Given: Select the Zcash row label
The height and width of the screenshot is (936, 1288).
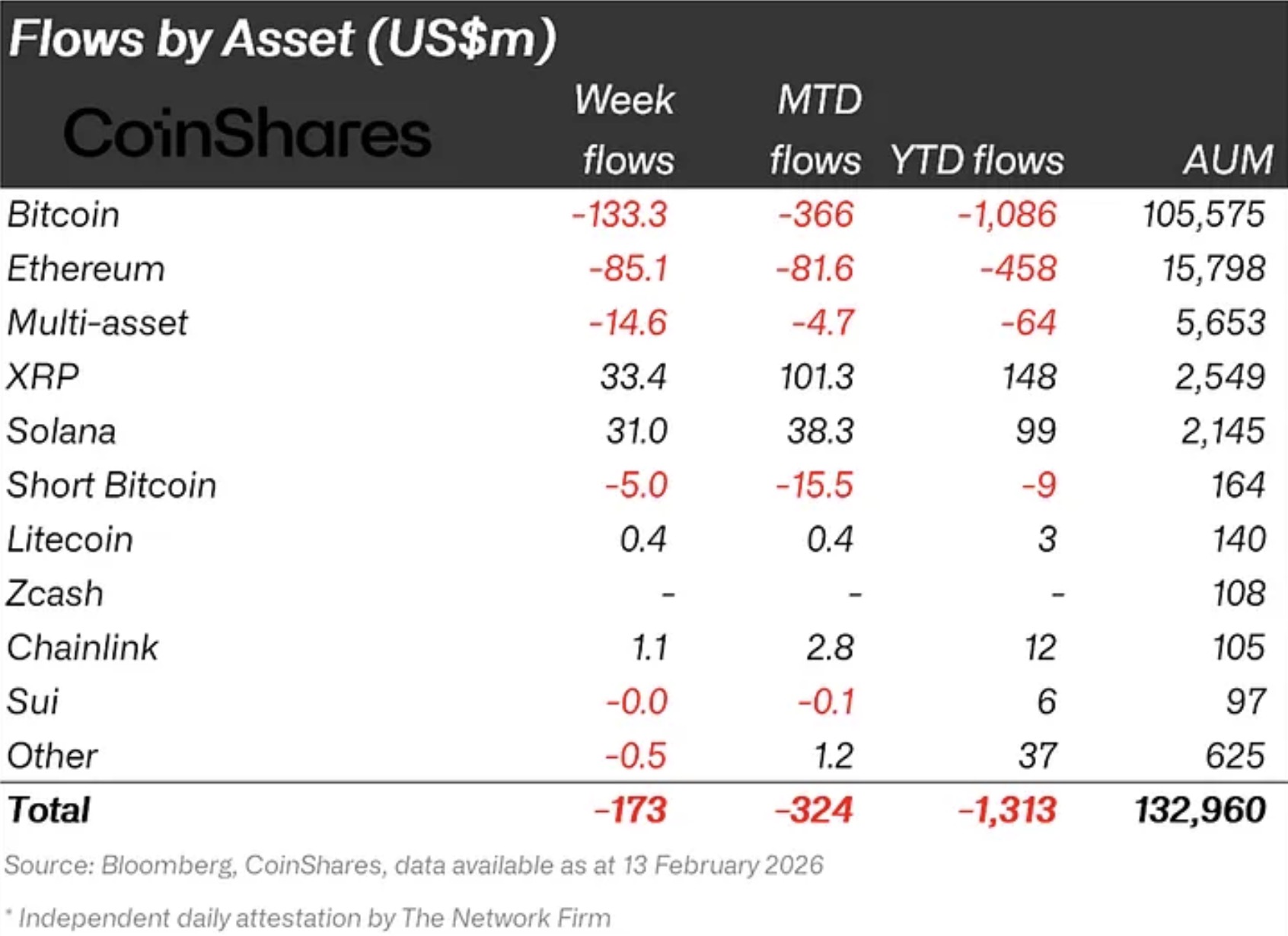Looking at the screenshot, I should pos(55,594).
